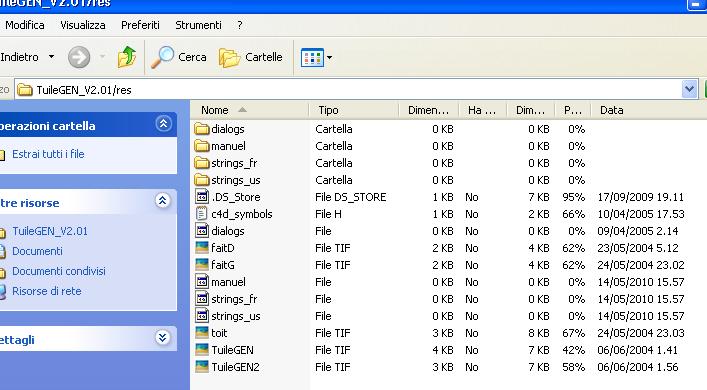The height and width of the screenshot is (390, 707).
Task: Collapse the Operazioni cartella panel
Action: (x=163, y=124)
